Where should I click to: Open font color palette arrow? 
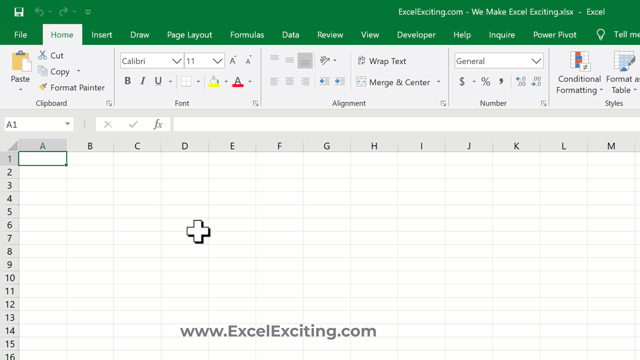[x=250, y=82]
